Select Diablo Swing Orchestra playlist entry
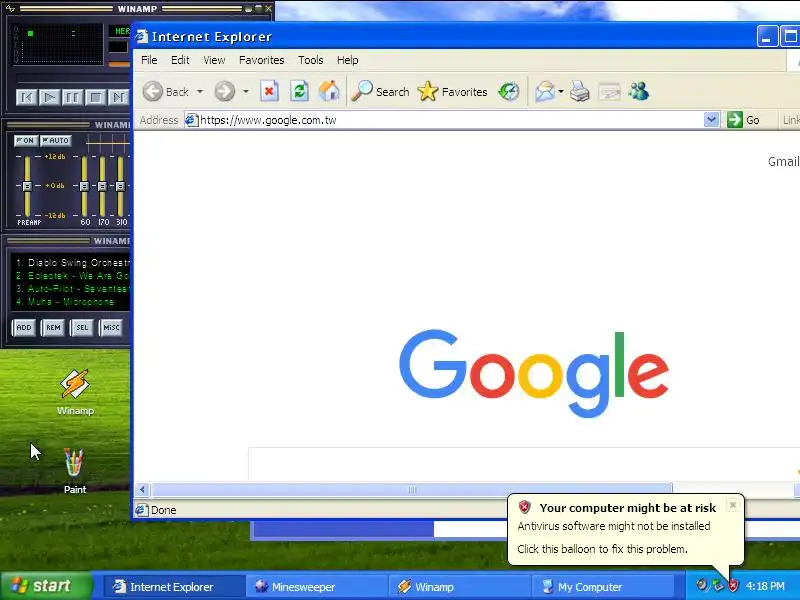The height and width of the screenshot is (600, 800). point(72,263)
